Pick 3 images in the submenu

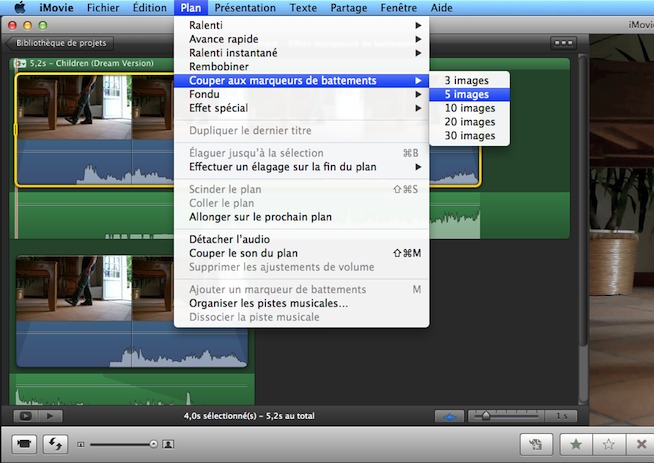469,81
